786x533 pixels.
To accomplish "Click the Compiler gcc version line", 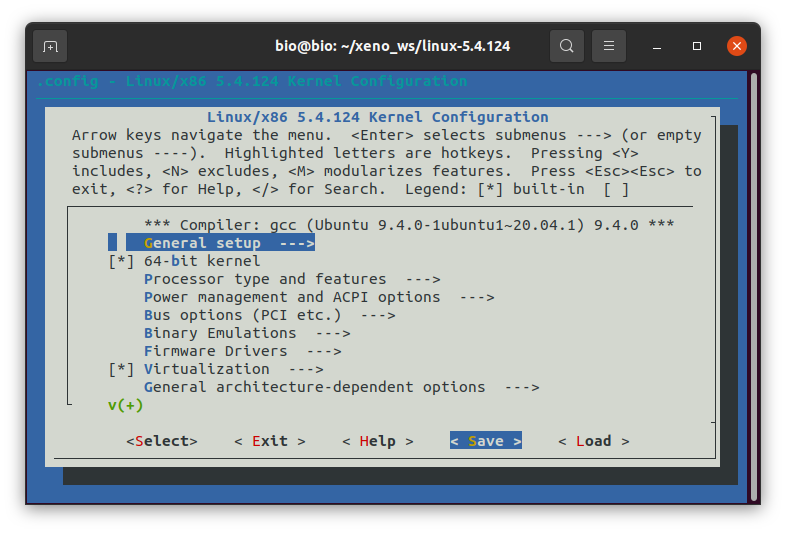I will (x=409, y=225).
